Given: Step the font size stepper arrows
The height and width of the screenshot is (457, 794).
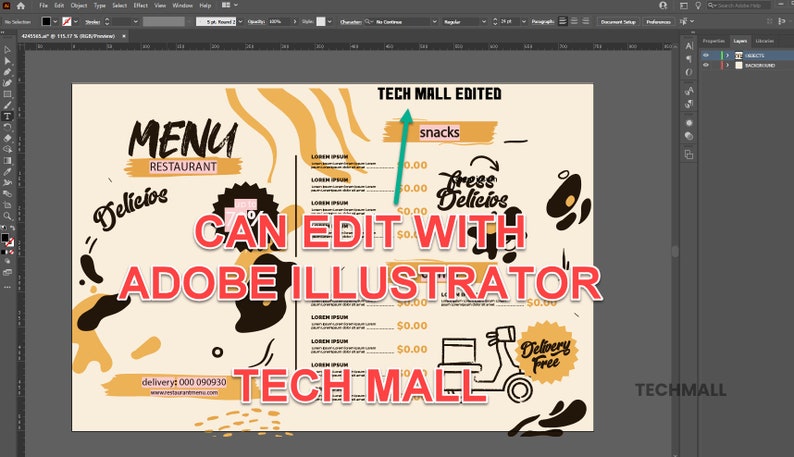Looking at the screenshot, I should point(495,22).
